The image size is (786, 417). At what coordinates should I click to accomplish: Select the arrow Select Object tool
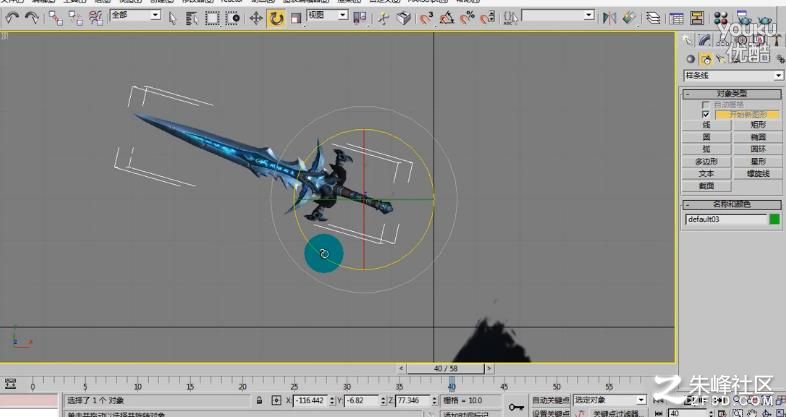[x=172, y=19]
